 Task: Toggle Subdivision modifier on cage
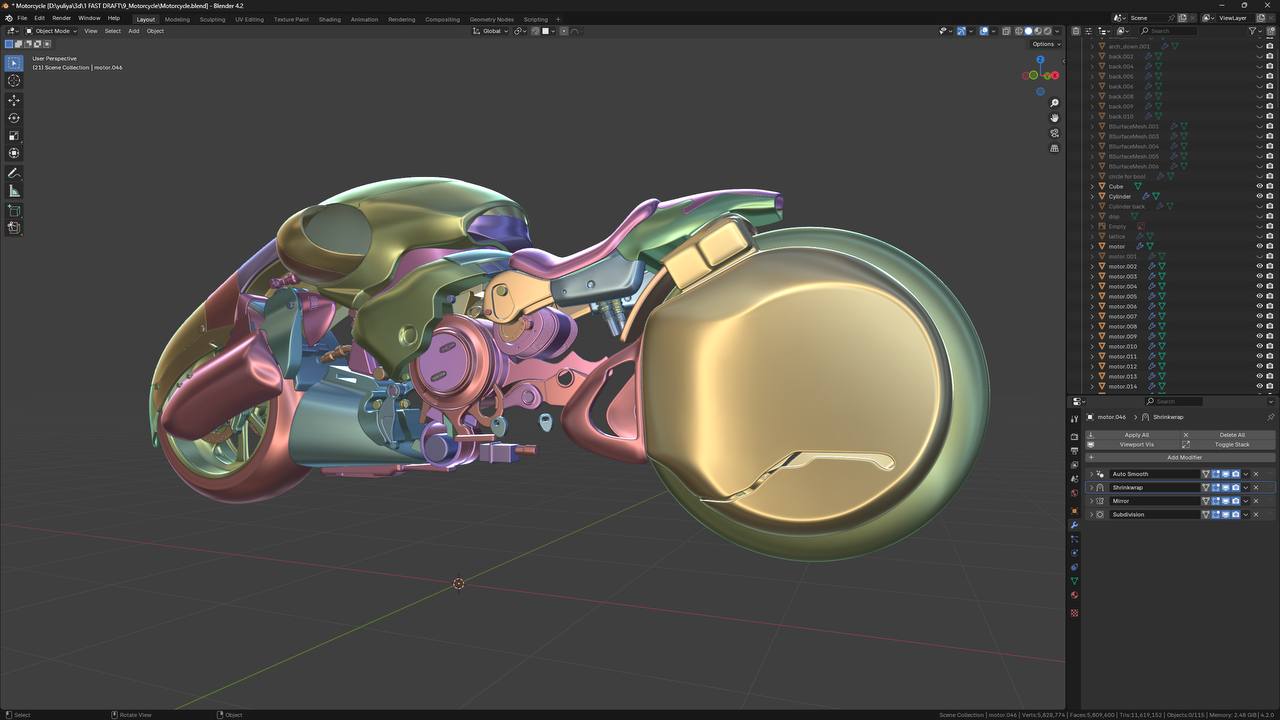1206,515
